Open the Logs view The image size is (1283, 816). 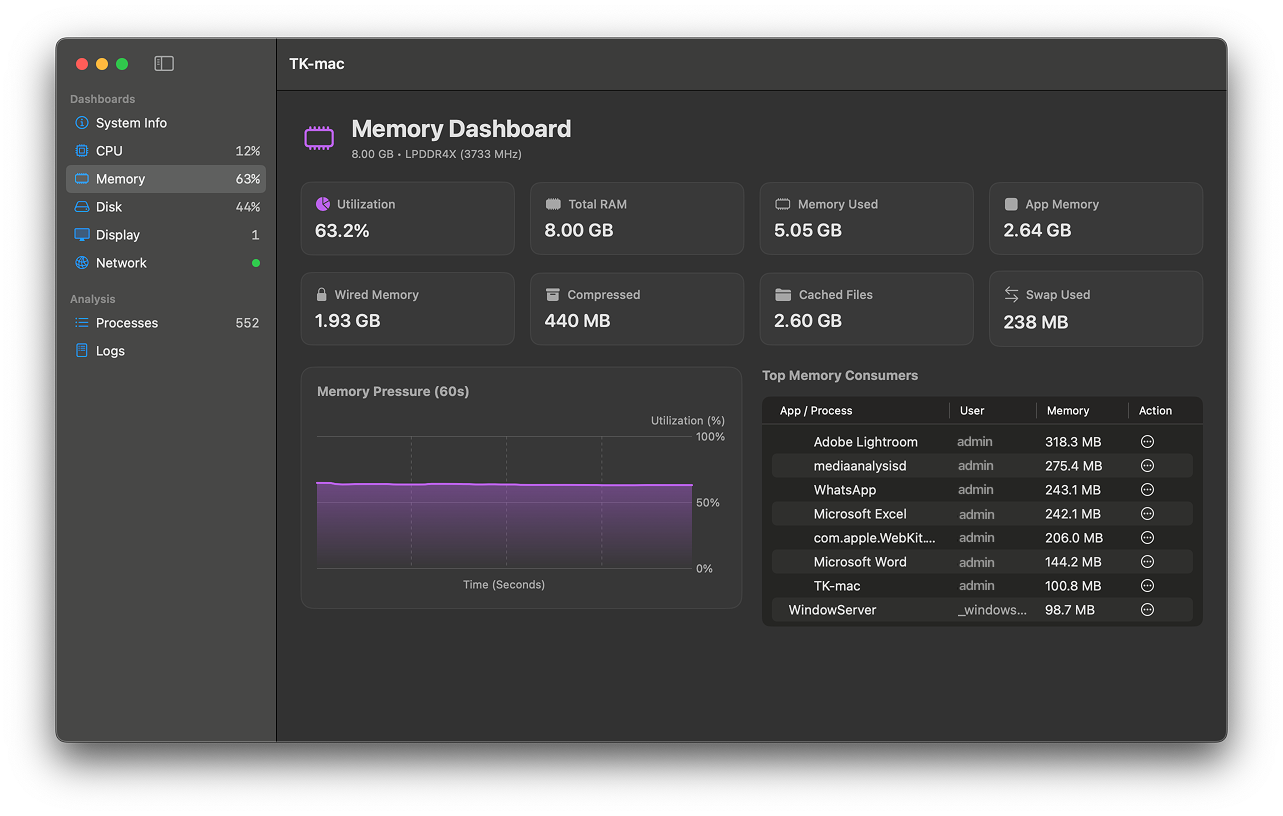110,350
